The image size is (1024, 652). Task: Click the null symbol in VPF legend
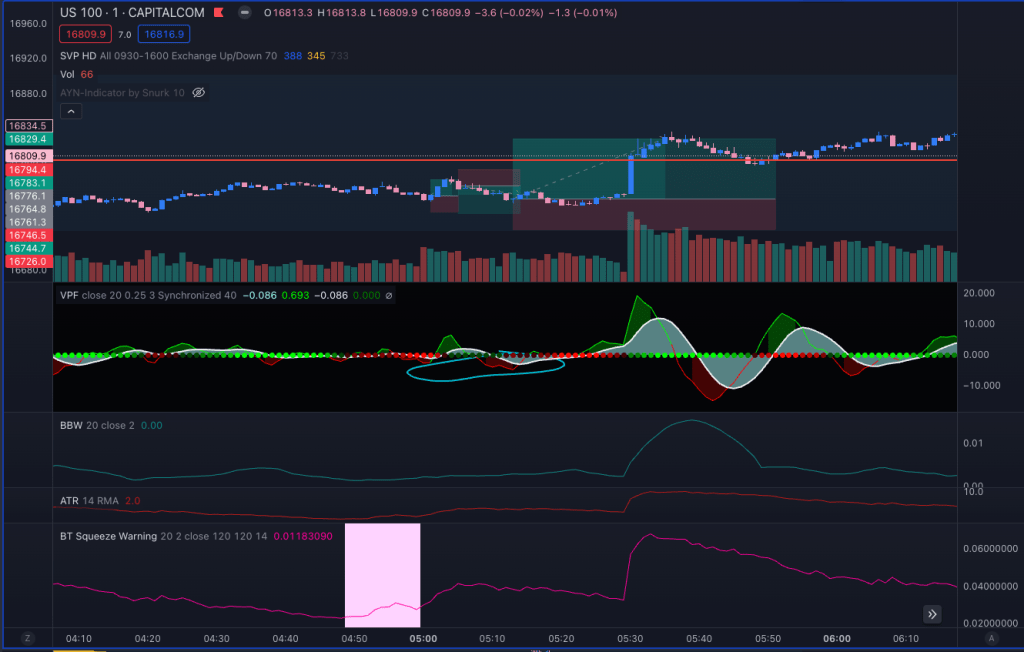389,296
